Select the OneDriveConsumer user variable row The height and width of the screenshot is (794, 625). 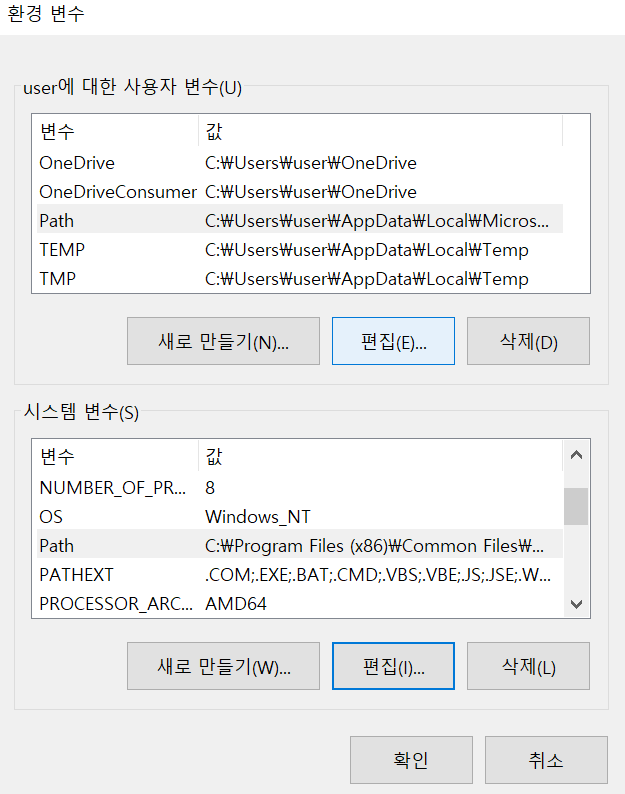(x=300, y=192)
